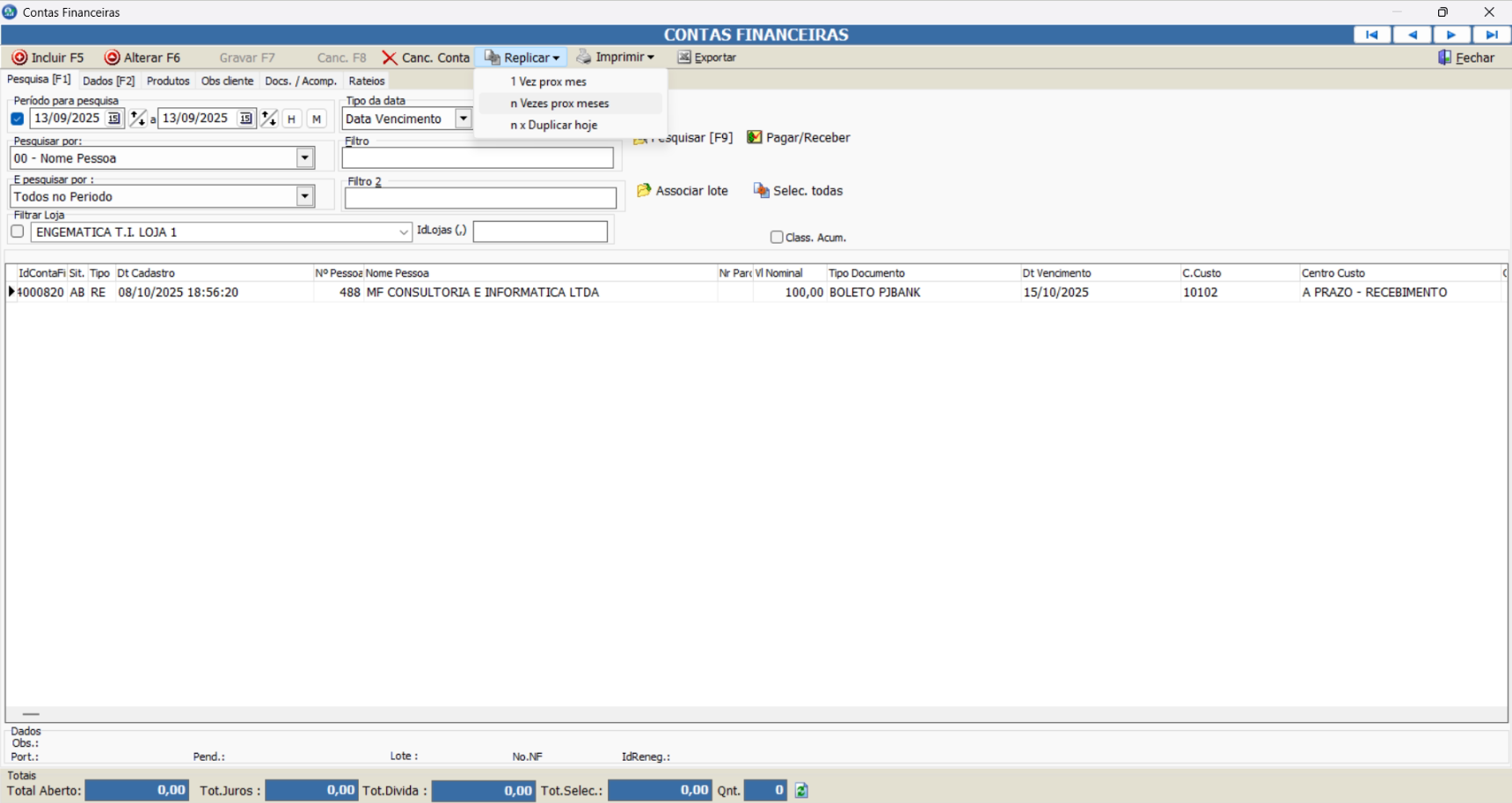Click the Incluir F5 icon button

[x=19, y=58]
